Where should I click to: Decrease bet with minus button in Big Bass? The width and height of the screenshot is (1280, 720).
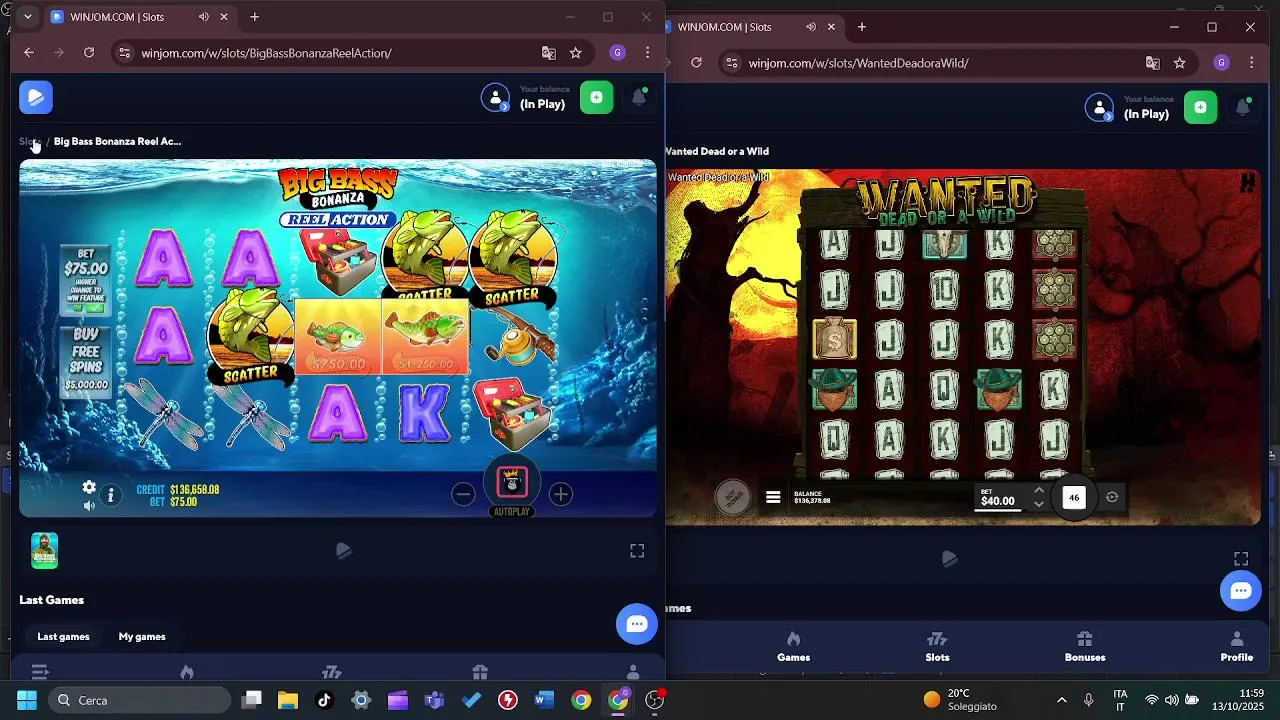coord(463,494)
